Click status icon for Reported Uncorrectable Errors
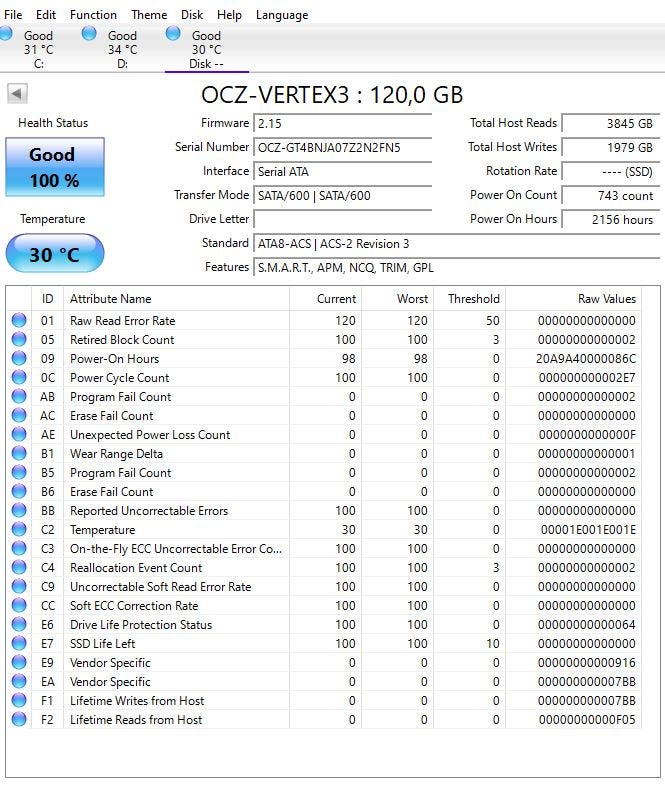665x785 pixels. (19, 510)
